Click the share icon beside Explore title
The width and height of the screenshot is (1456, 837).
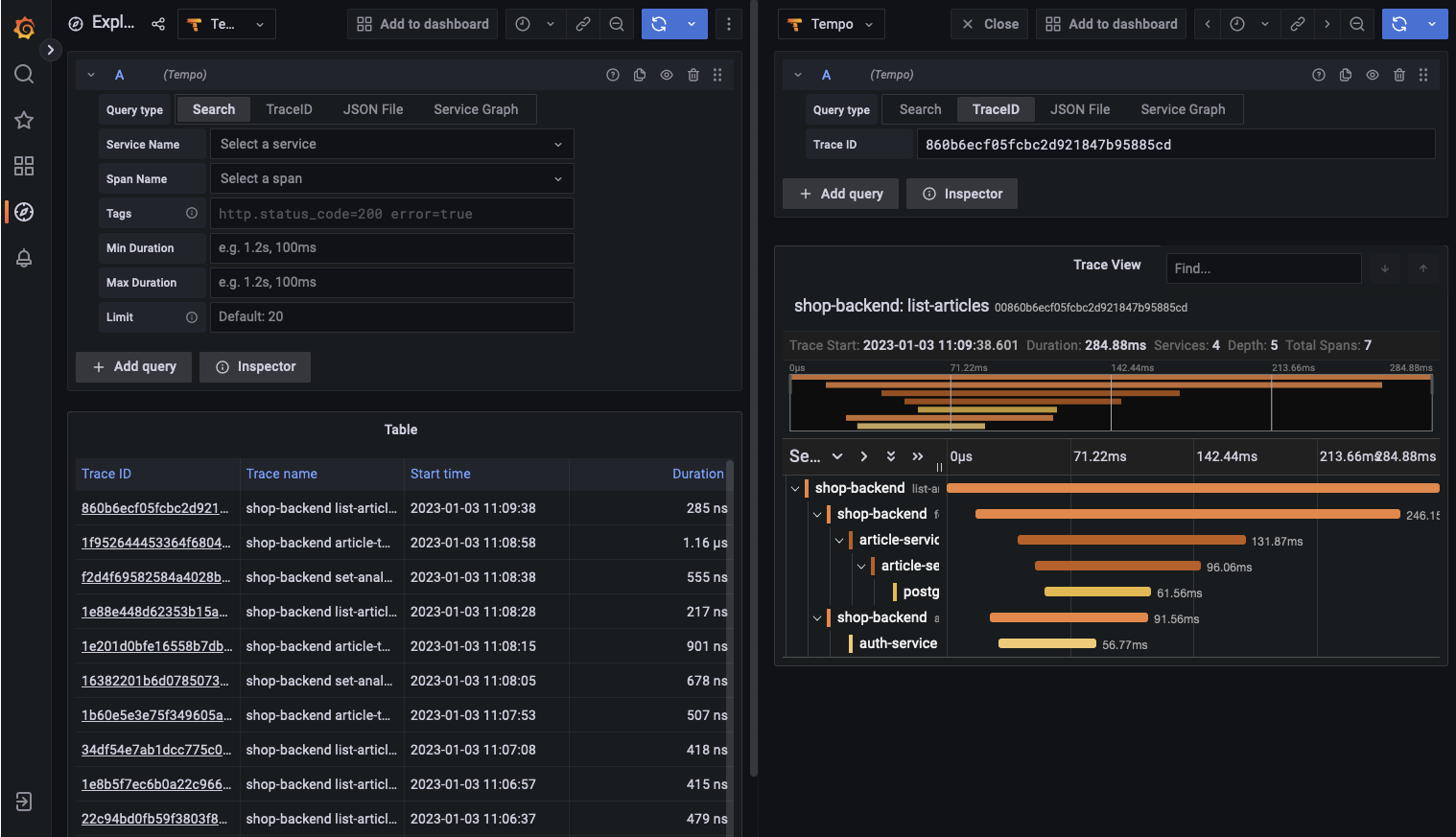point(158,24)
